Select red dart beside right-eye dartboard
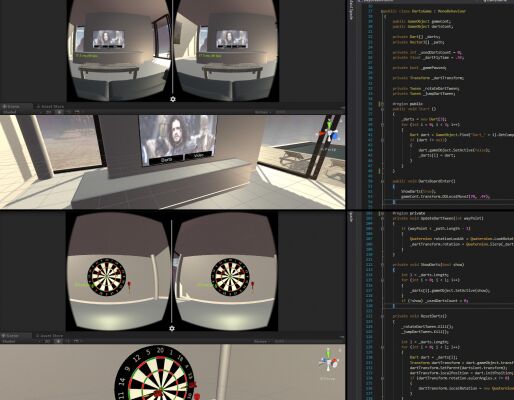The image size is (514, 400). [x=253, y=286]
